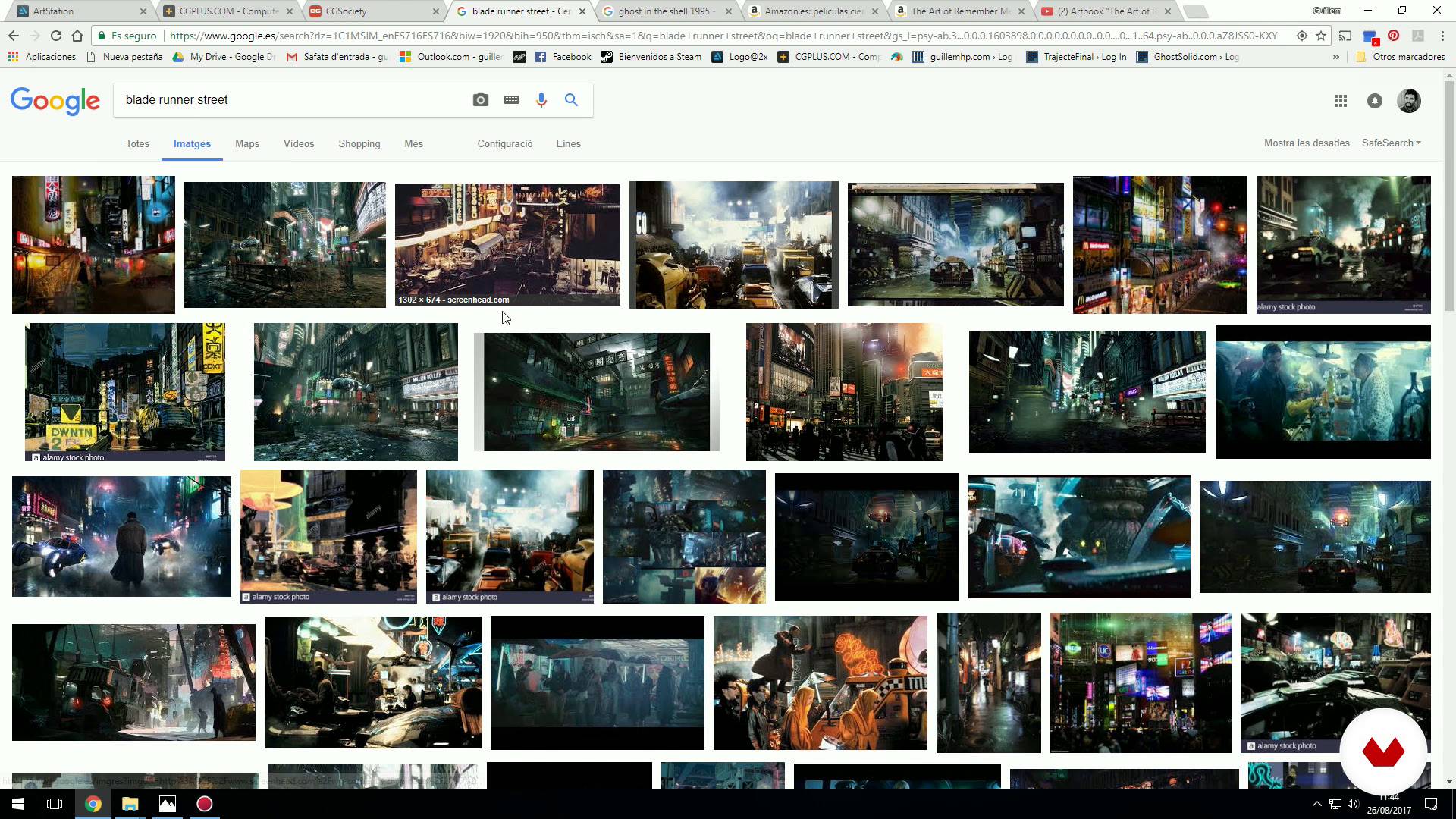Close the CGPLUS.COM tab
This screenshot has height=819, width=1456.
point(290,11)
